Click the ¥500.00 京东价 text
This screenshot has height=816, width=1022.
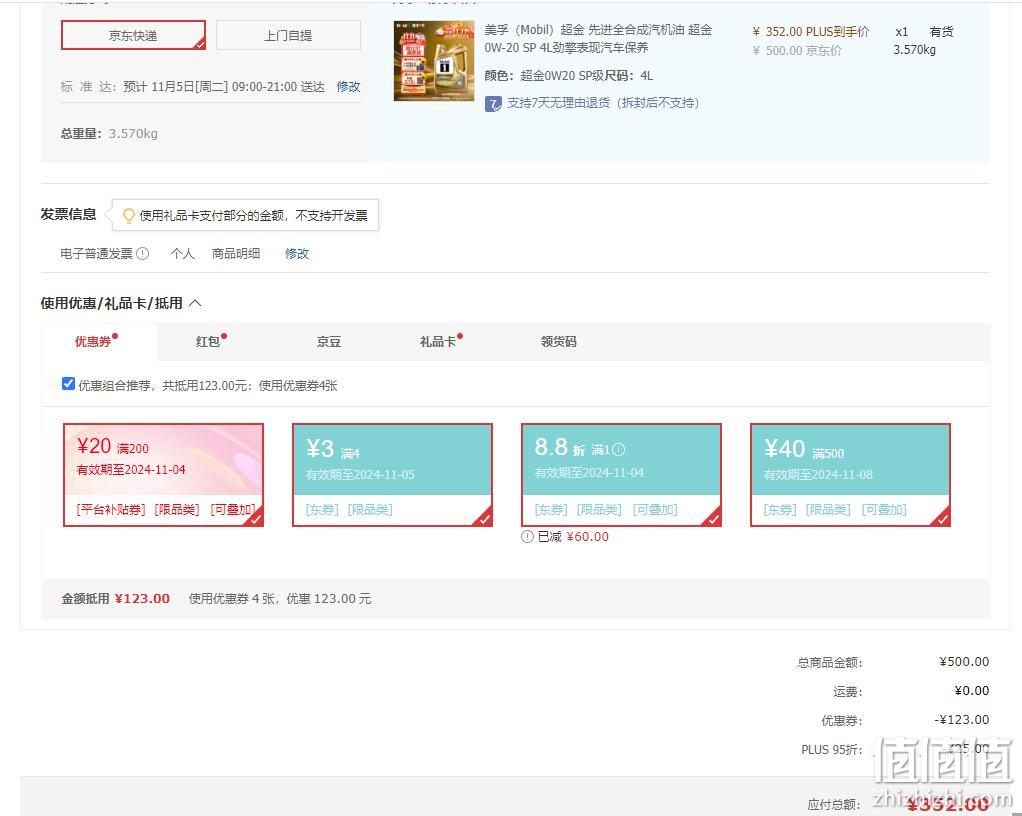pos(797,50)
